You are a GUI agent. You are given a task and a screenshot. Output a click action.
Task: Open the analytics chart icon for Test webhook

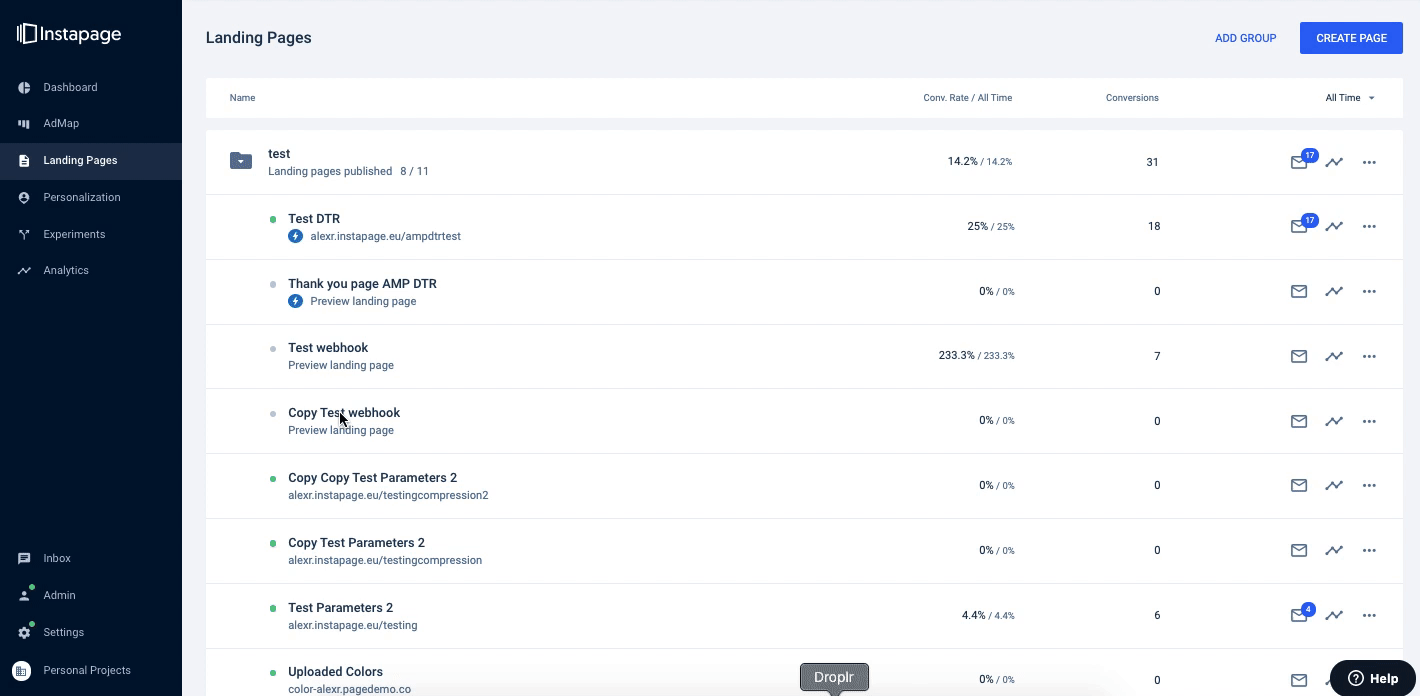click(1334, 356)
